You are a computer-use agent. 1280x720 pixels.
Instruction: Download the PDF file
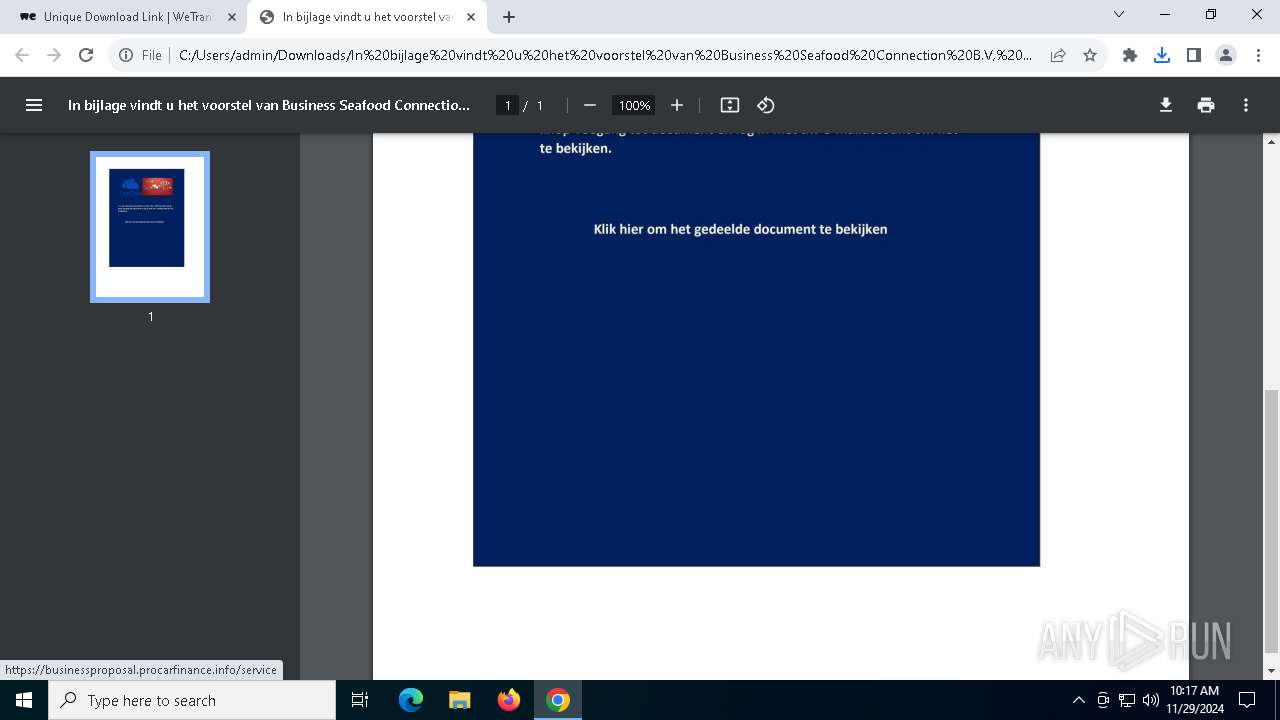(1166, 105)
